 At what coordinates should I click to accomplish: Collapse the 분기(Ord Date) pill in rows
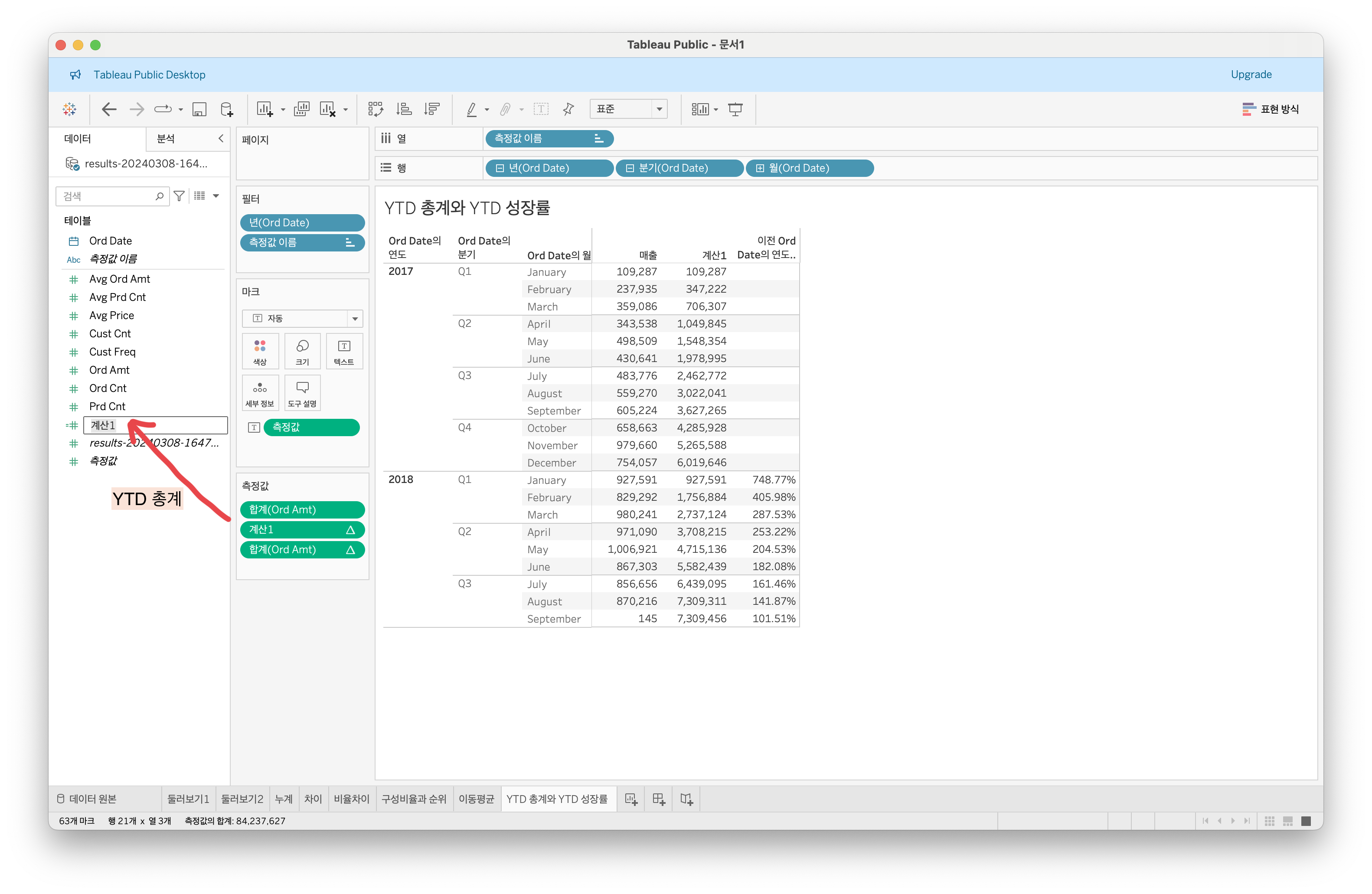630,168
